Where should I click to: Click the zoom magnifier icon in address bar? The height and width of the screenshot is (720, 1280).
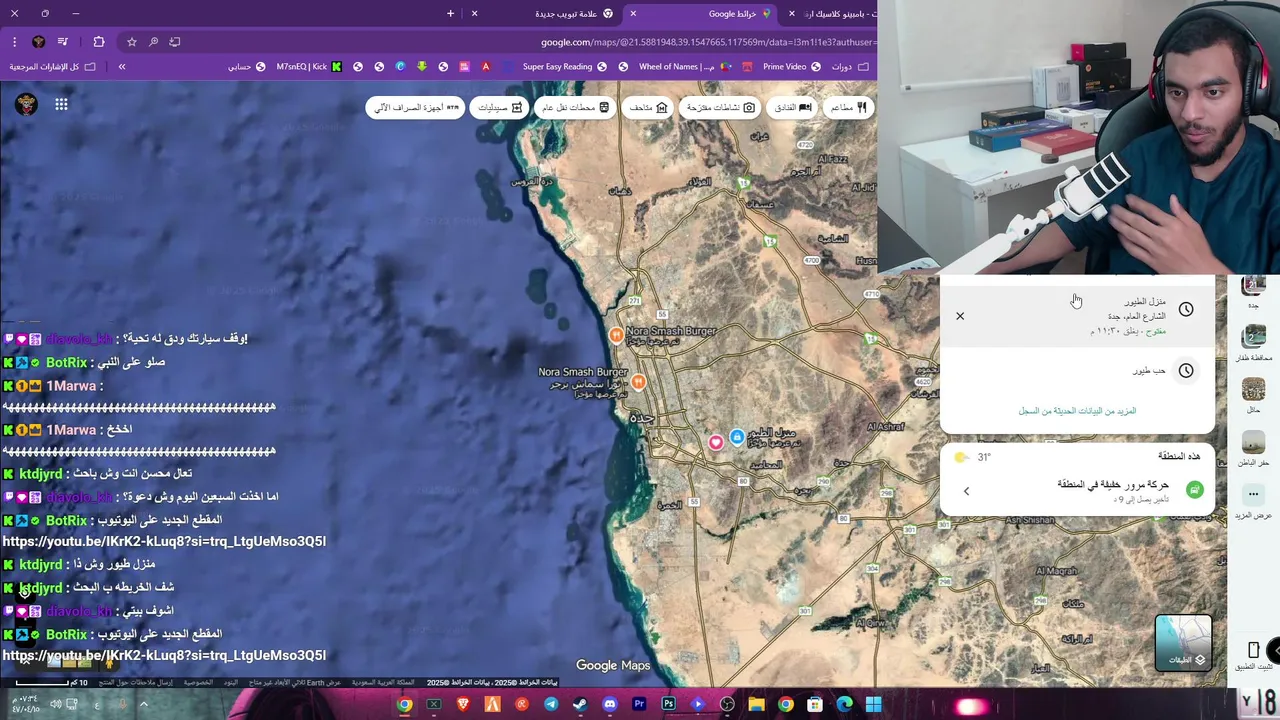(x=153, y=42)
